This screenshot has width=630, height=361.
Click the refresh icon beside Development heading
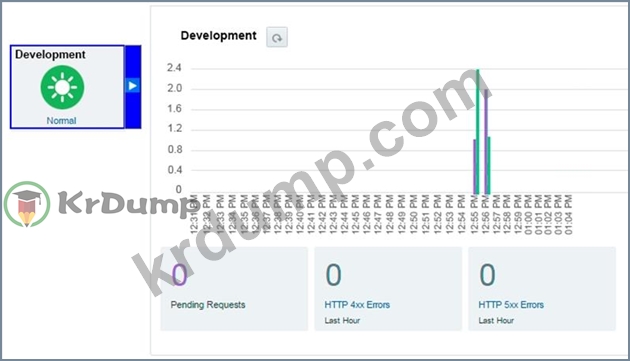click(x=277, y=37)
